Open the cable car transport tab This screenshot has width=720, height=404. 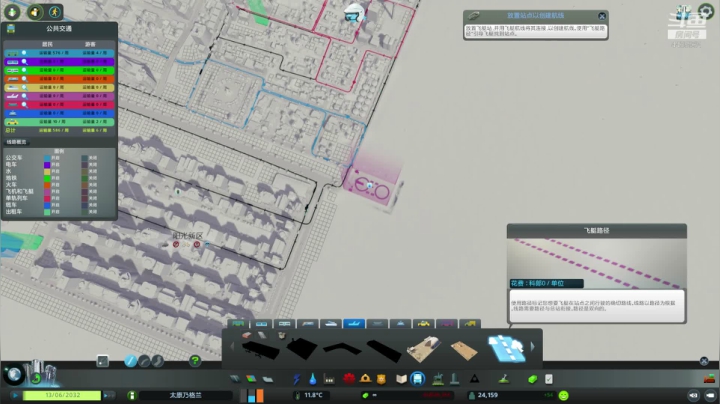click(400, 324)
